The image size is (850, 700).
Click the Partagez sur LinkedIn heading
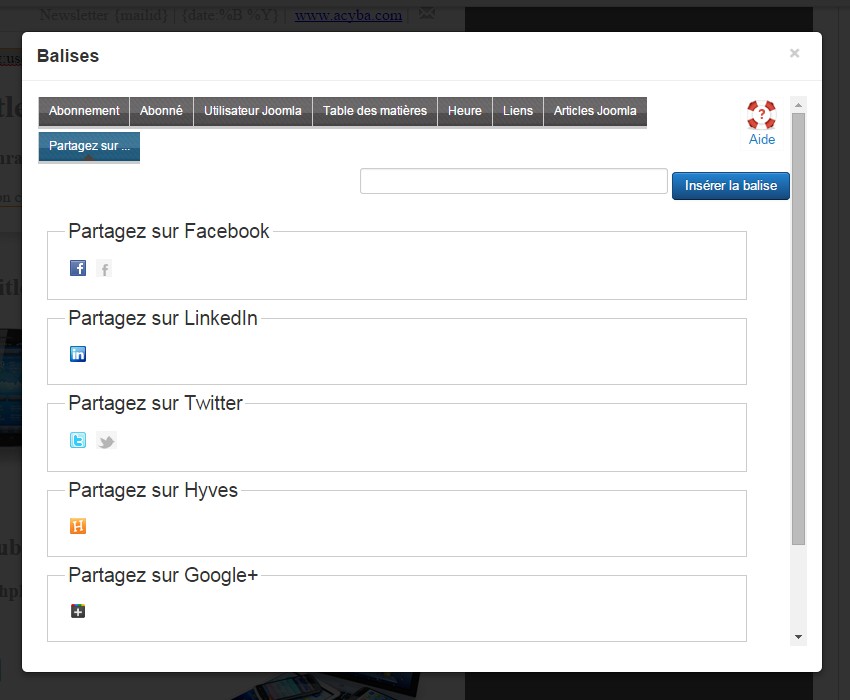coord(163,318)
